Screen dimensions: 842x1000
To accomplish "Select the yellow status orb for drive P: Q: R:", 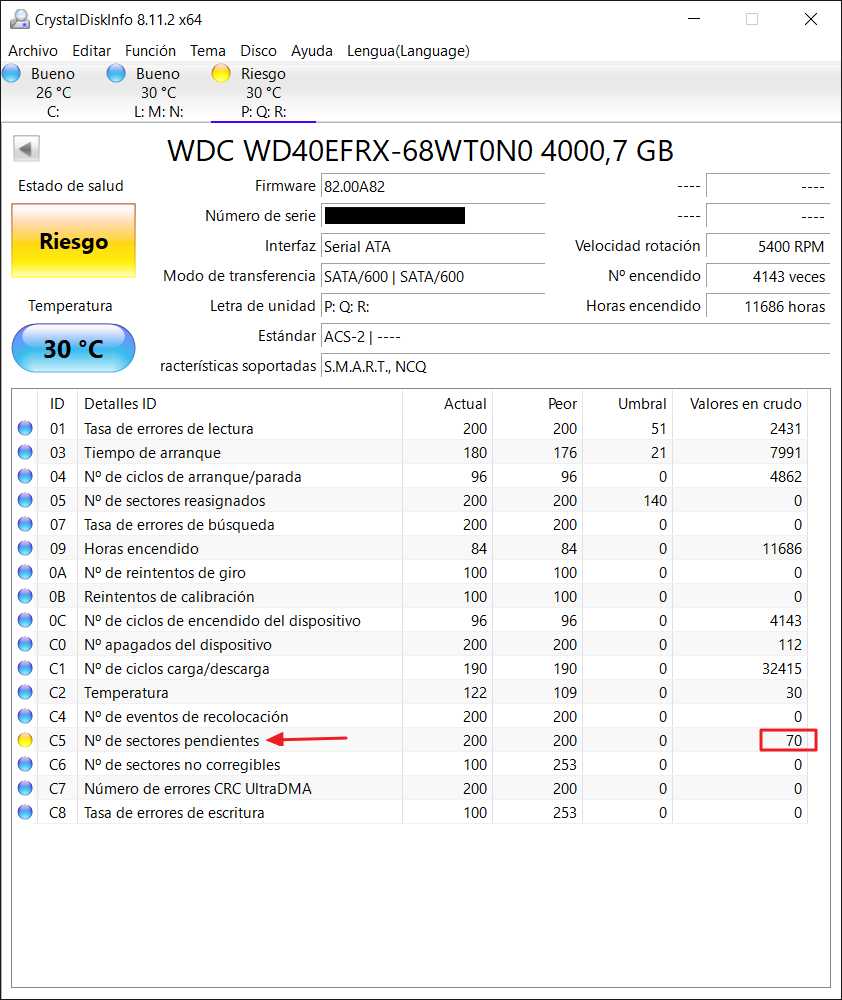I will coord(221,73).
